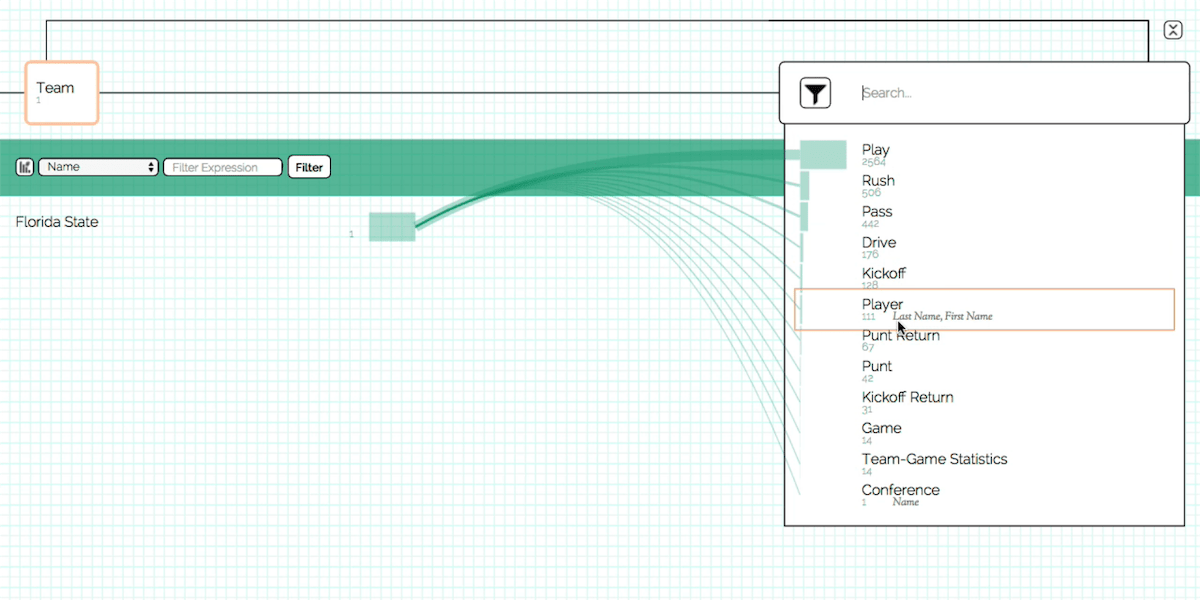The image size is (1200, 600).
Task: Select the highlighted Player entry
Action: pyautogui.click(x=984, y=309)
